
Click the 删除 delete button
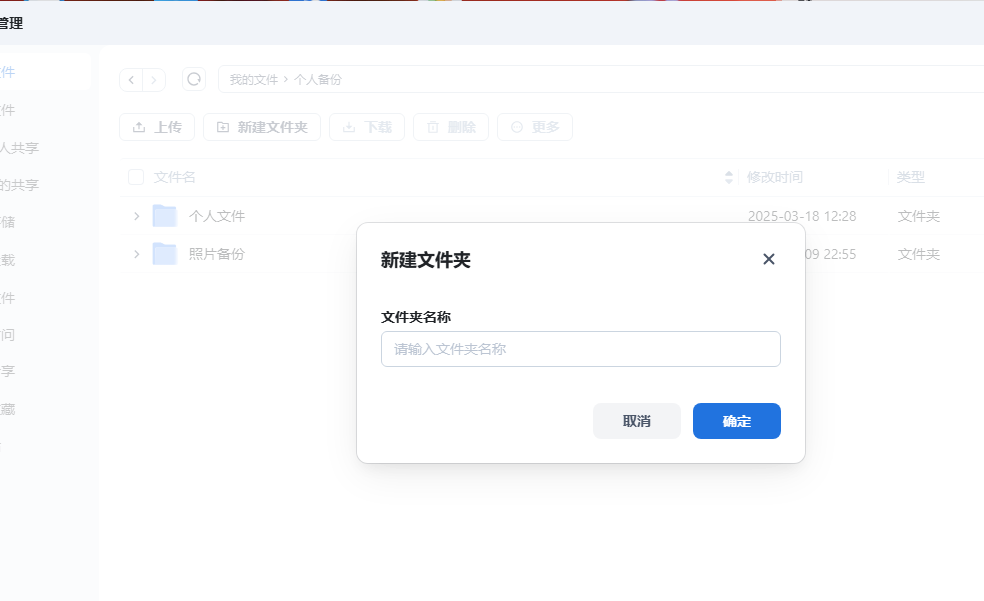451,127
